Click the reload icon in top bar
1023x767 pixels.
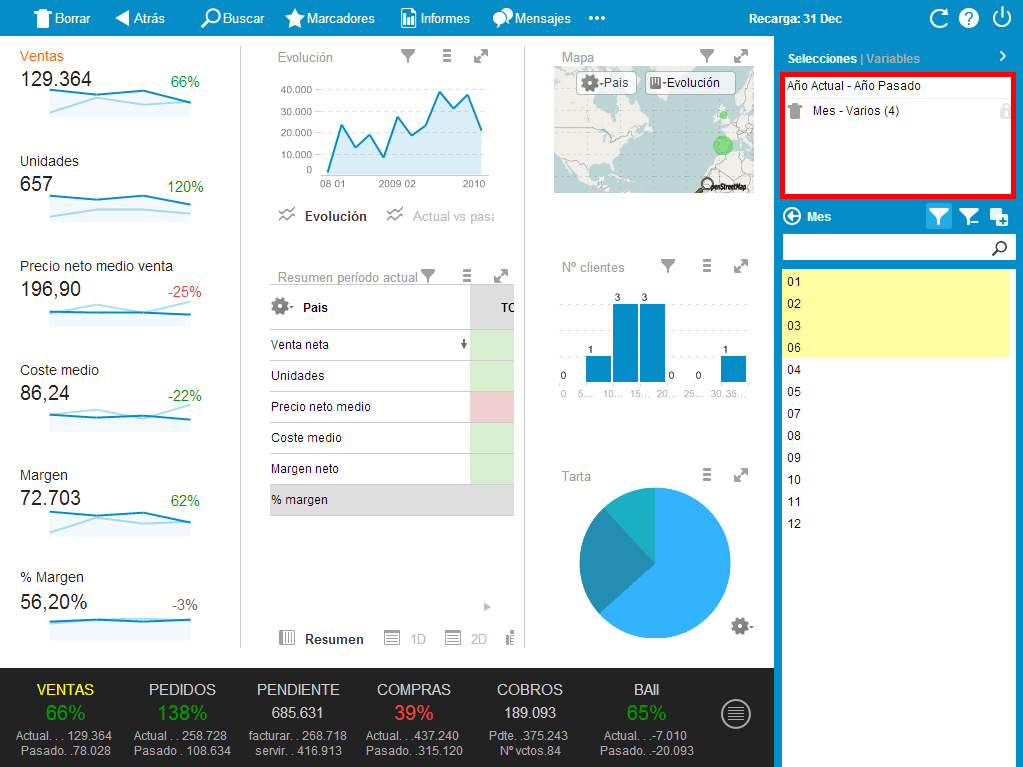938,18
